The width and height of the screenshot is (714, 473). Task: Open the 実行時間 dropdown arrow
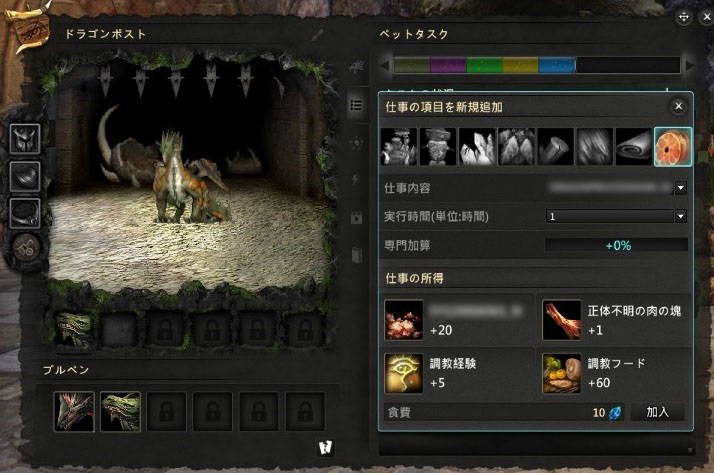(x=680, y=216)
